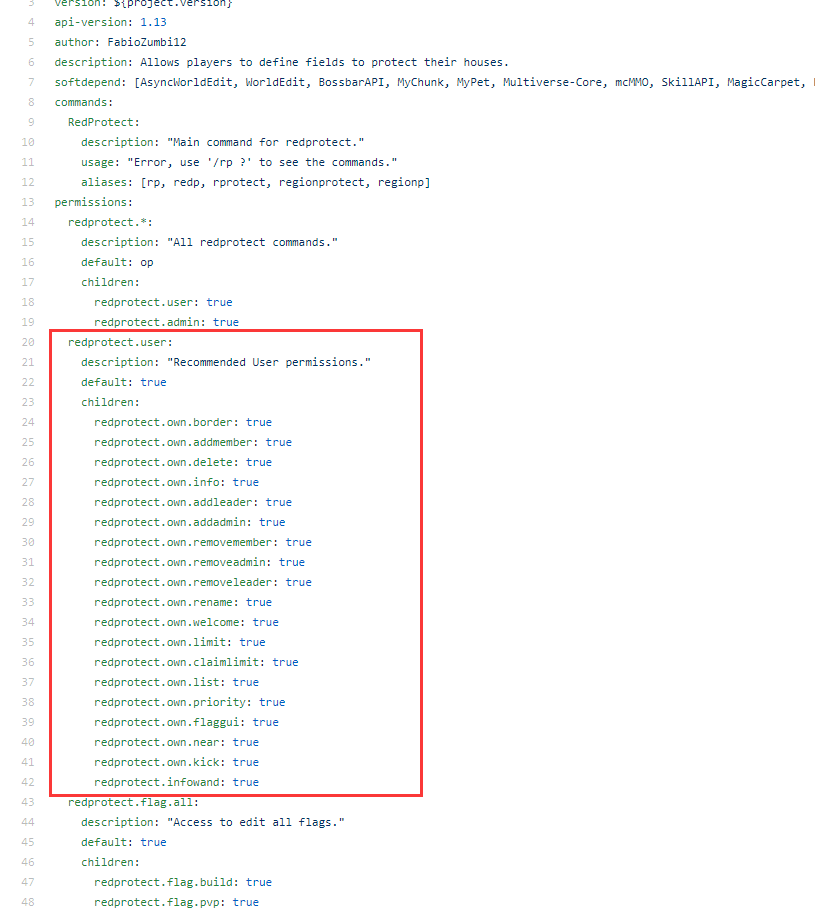Click the 'permissions:' key
Screen dimensions: 815x917
[x=94, y=202]
